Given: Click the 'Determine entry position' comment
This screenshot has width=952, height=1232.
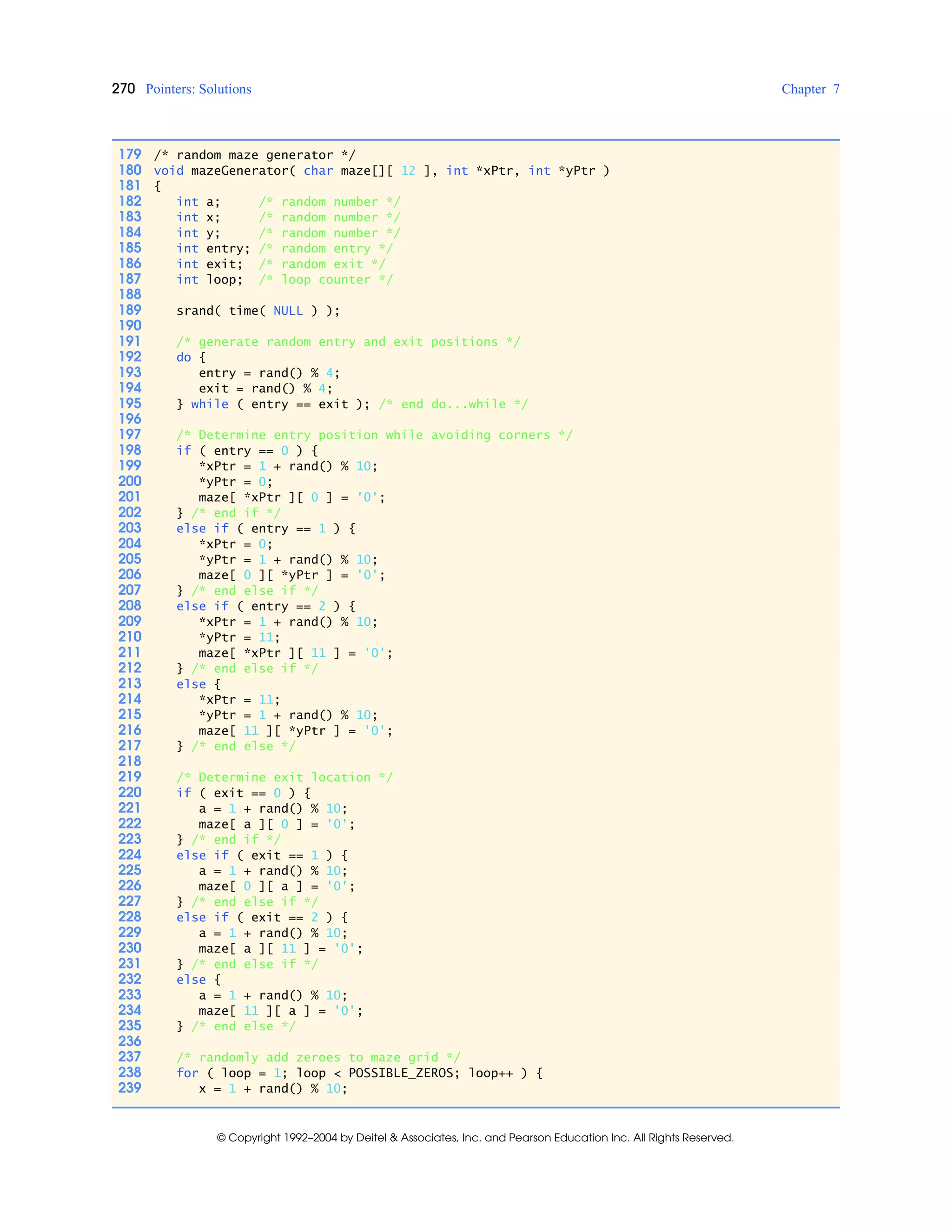Looking at the screenshot, I should point(374,435).
